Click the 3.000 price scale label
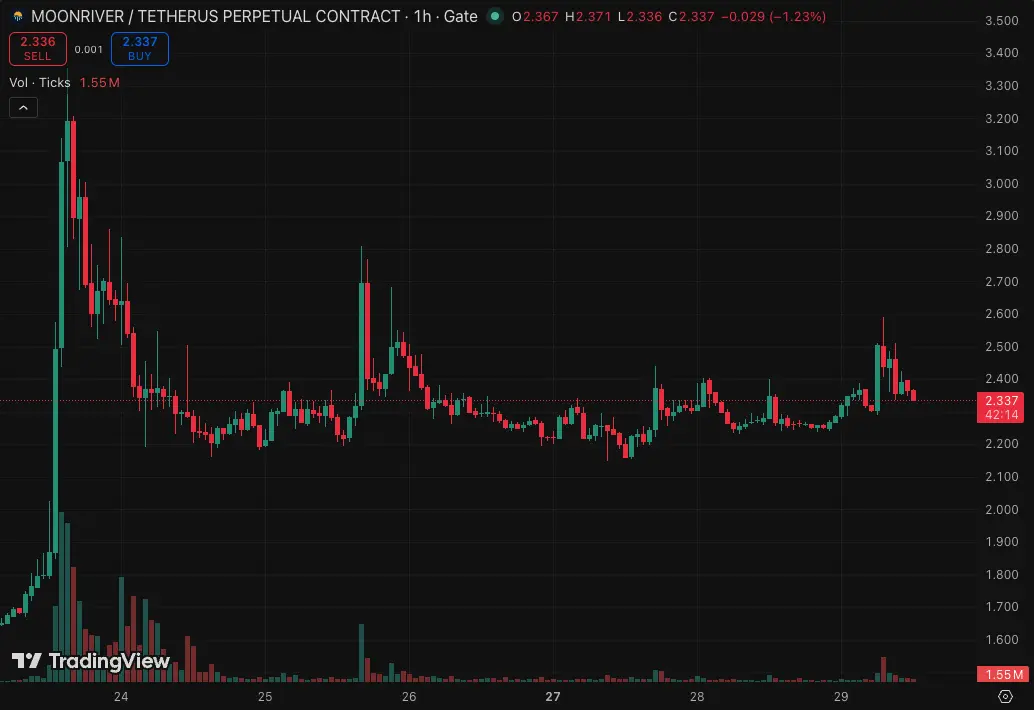 (1002, 183)
